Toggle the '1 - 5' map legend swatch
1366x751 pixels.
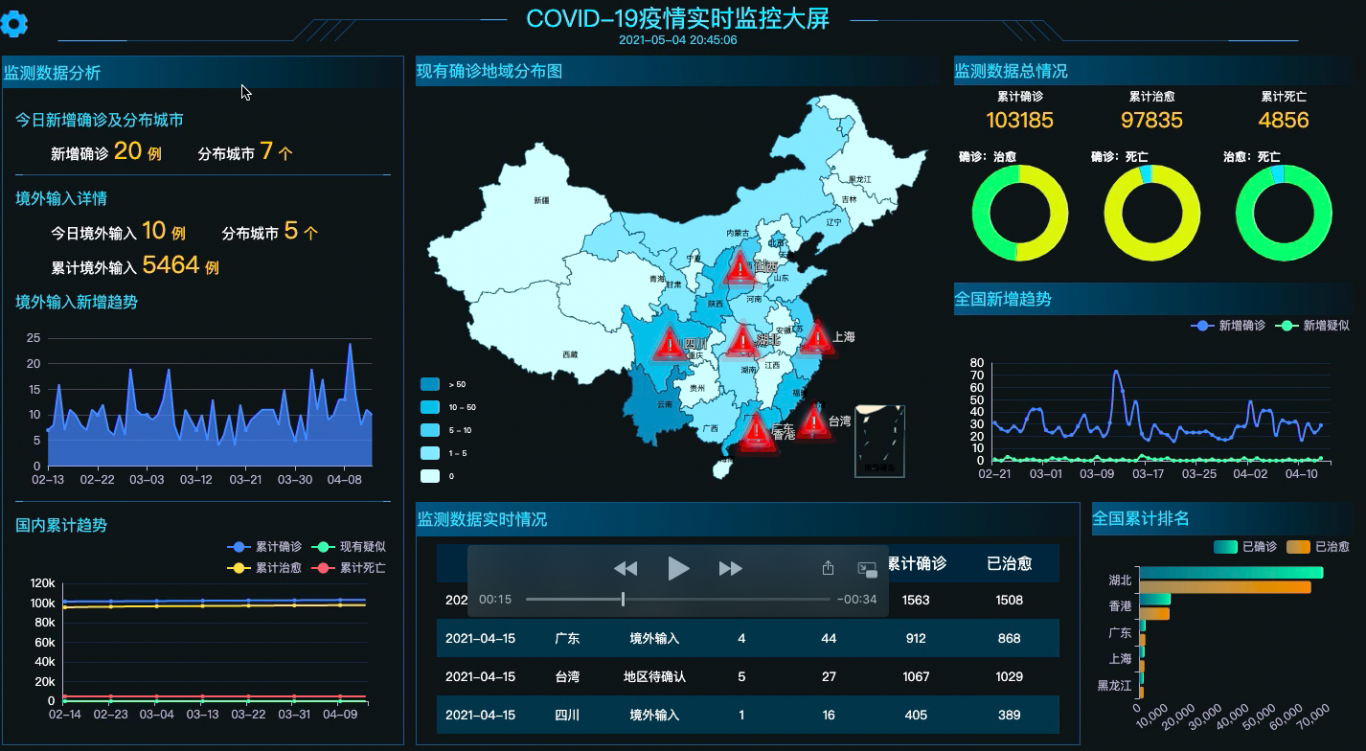[x=430, y=453]
